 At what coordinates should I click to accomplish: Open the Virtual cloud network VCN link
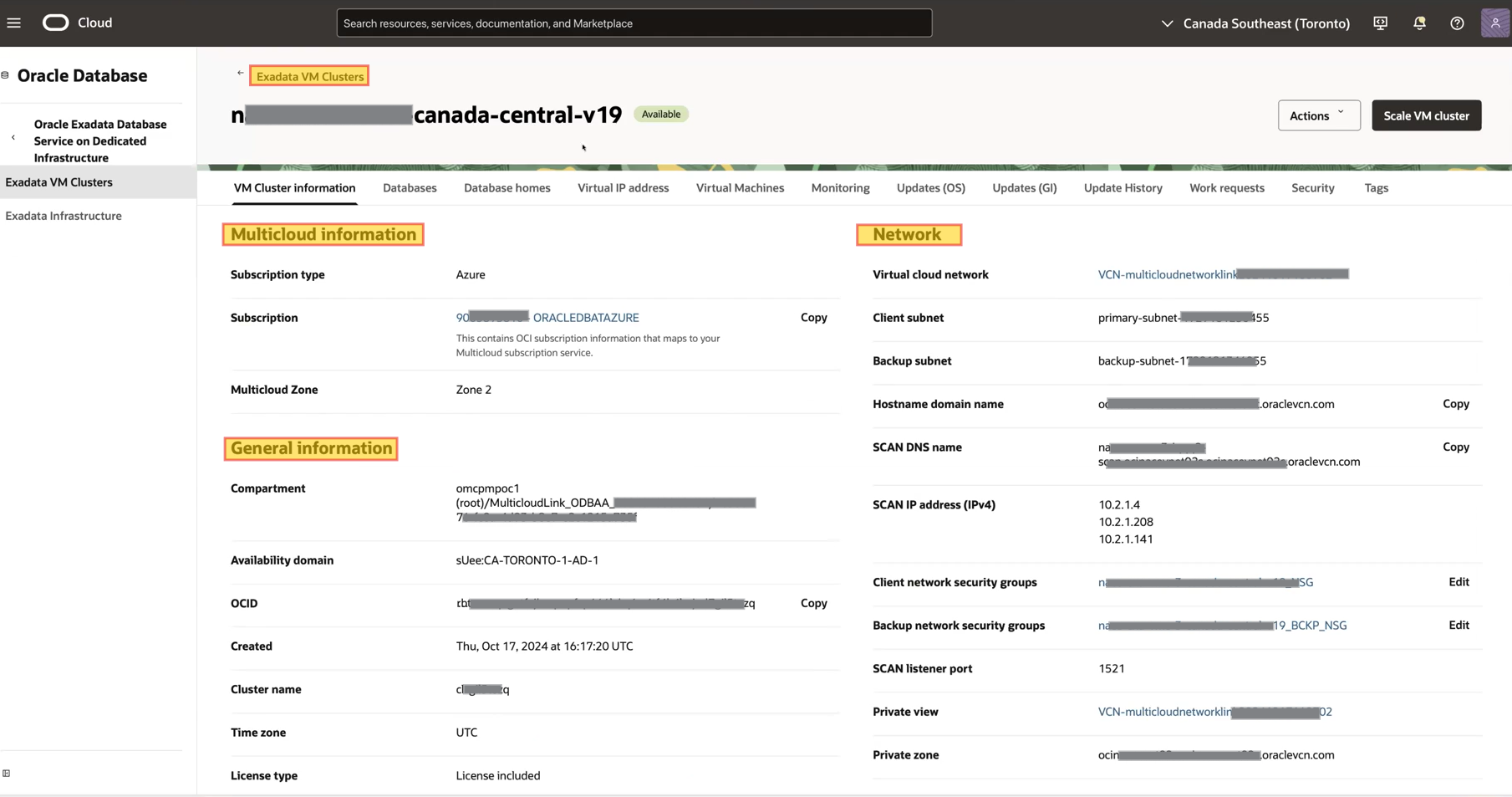[1224, 274]
